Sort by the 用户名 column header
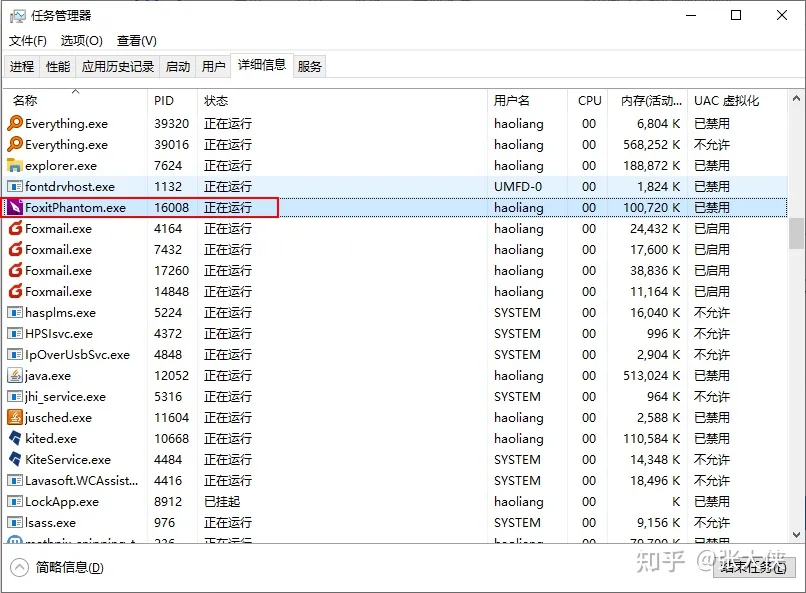 click(x=527, y=100)
